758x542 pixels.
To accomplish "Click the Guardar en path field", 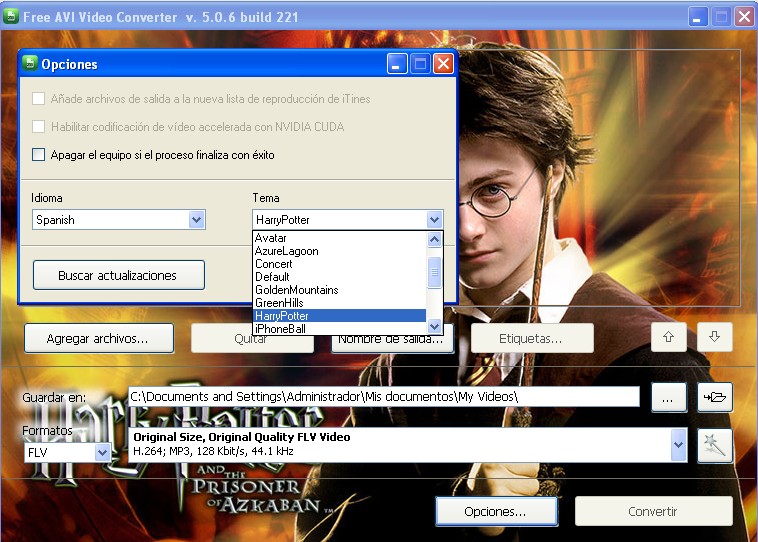I will (x=384, y=397).
